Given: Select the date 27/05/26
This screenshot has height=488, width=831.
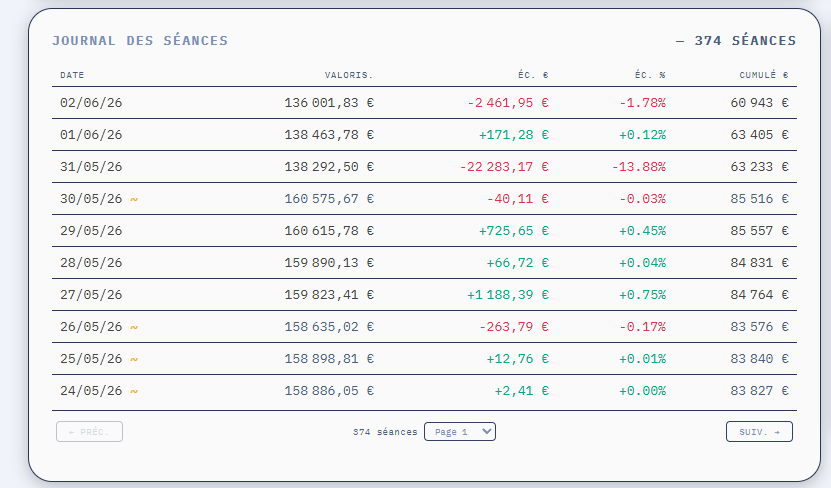Looking at the screenshot, I should pyautogui.click(x=91, y=295).
